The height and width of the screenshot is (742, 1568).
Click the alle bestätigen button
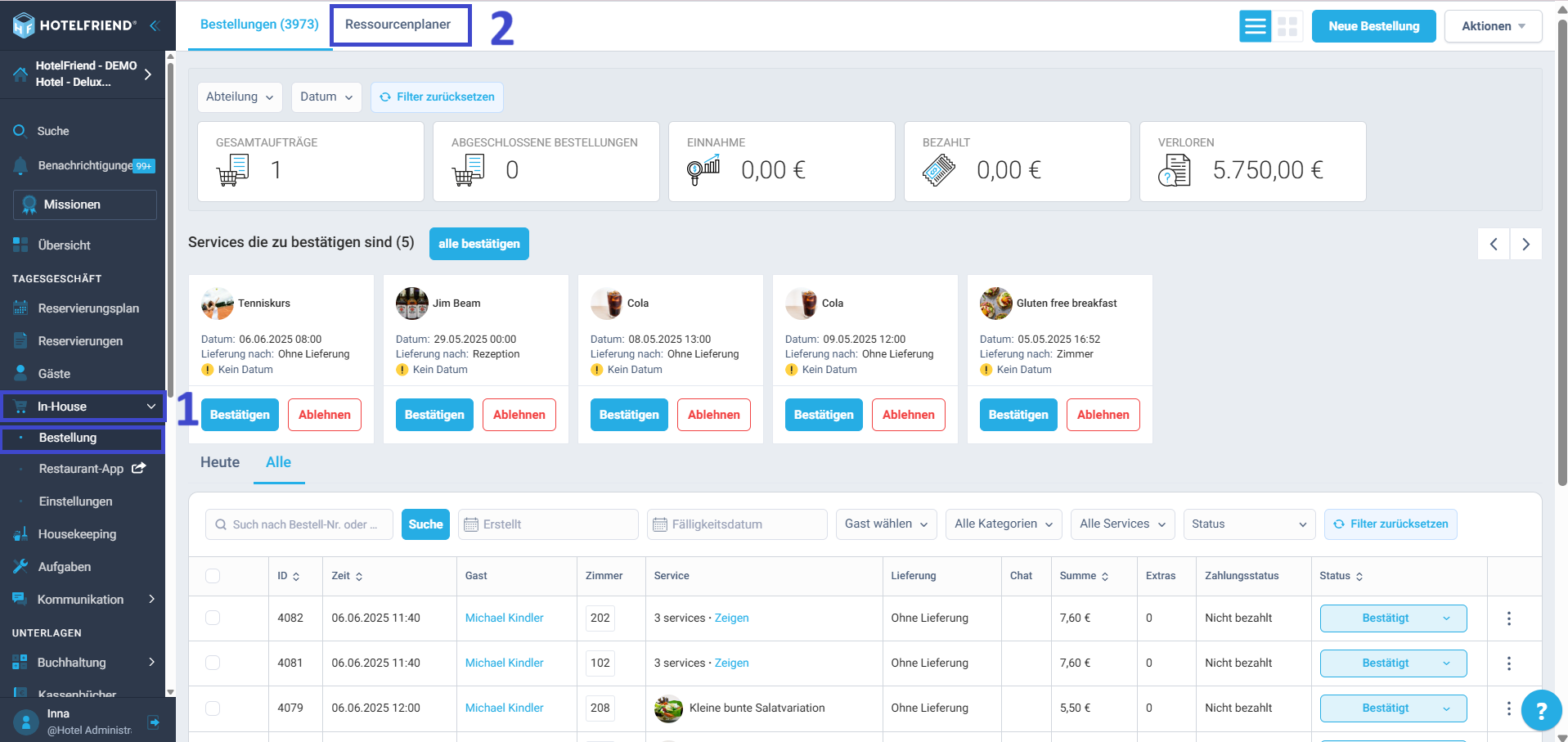click(479, 244)
